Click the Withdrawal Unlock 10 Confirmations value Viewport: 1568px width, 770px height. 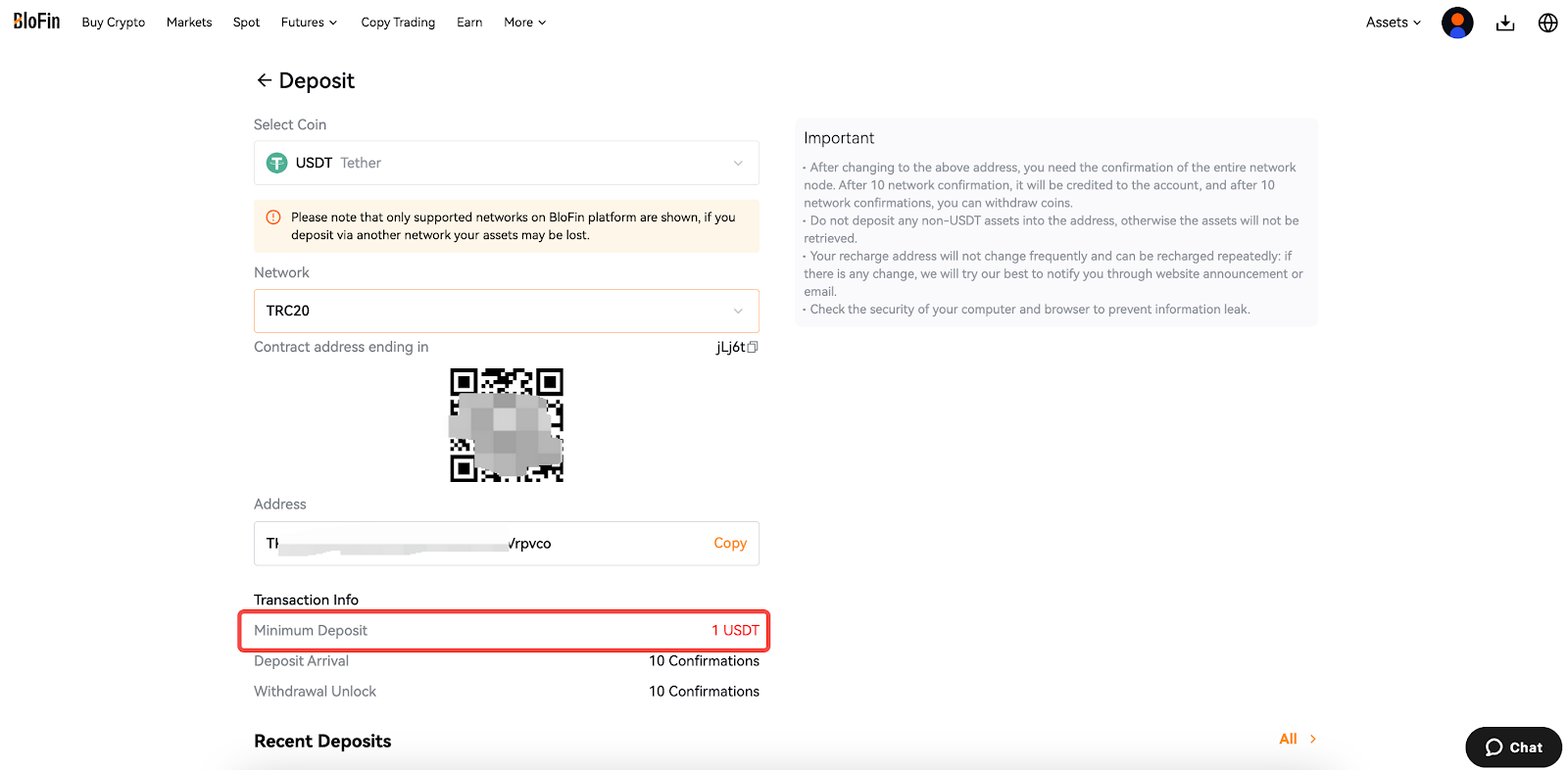pyautogui.click(x=704, y=692)
